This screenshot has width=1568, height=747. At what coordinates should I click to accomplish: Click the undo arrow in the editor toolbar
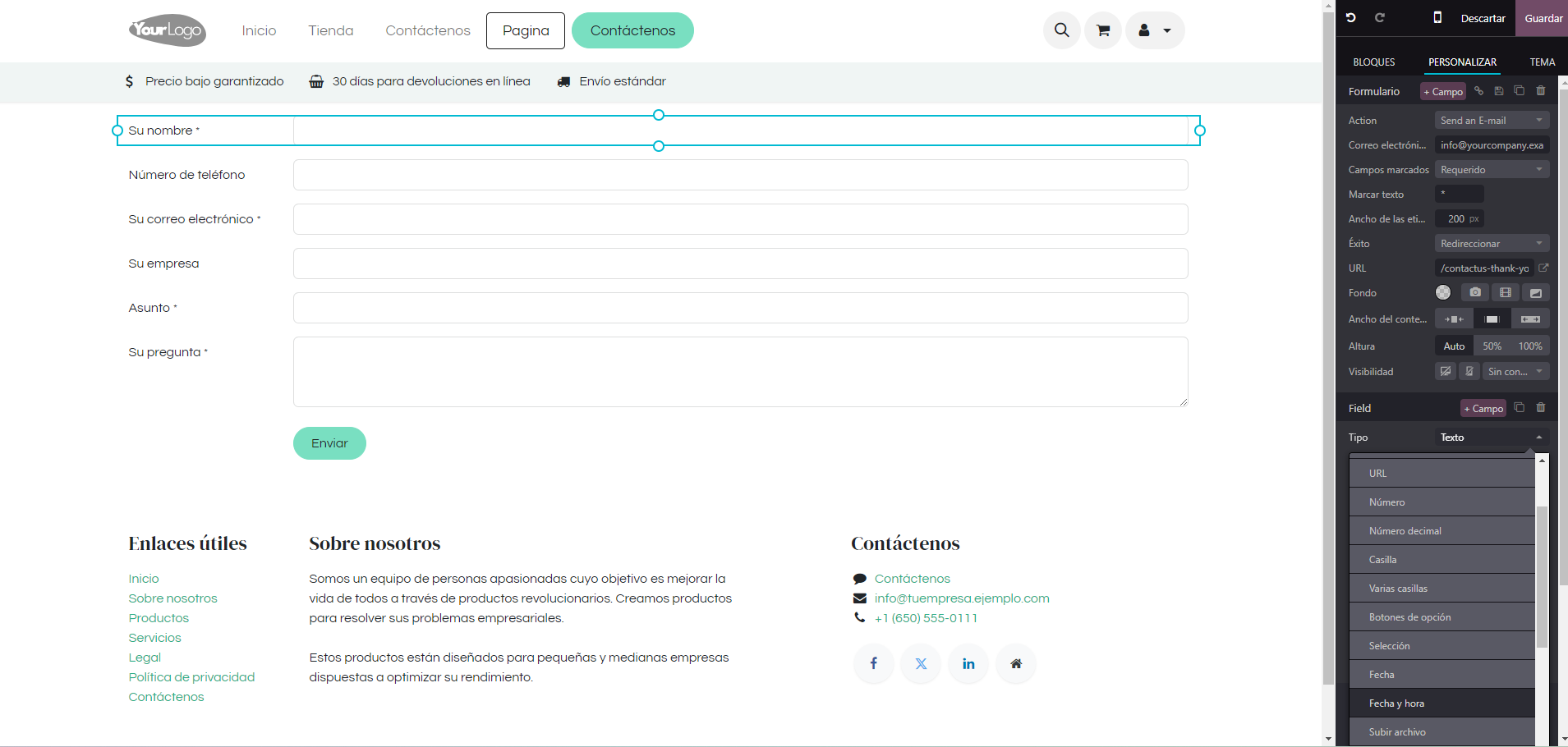pos(1351,18)
